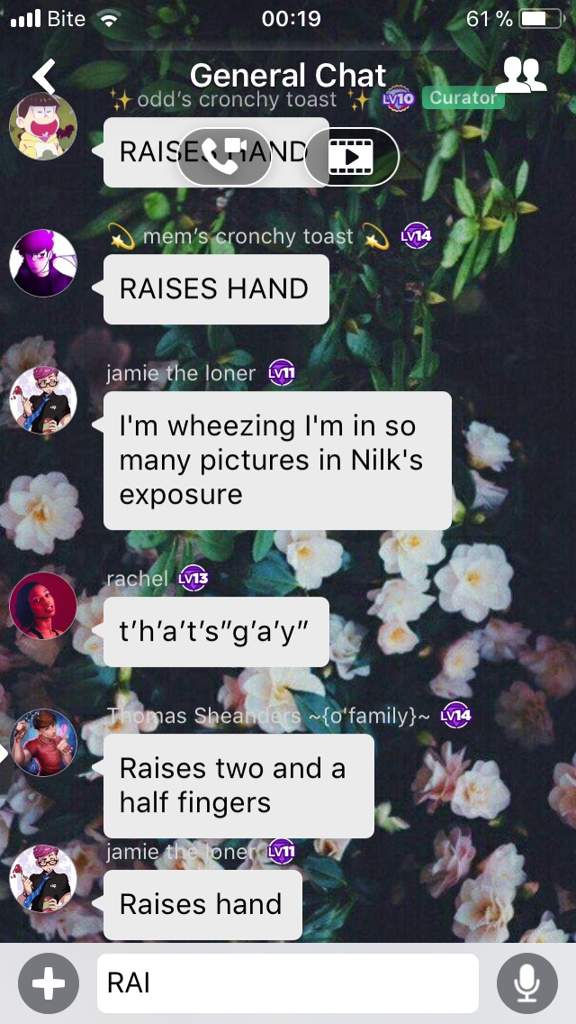
Task: Click the green Curator tag
Action: pos(463,98)
